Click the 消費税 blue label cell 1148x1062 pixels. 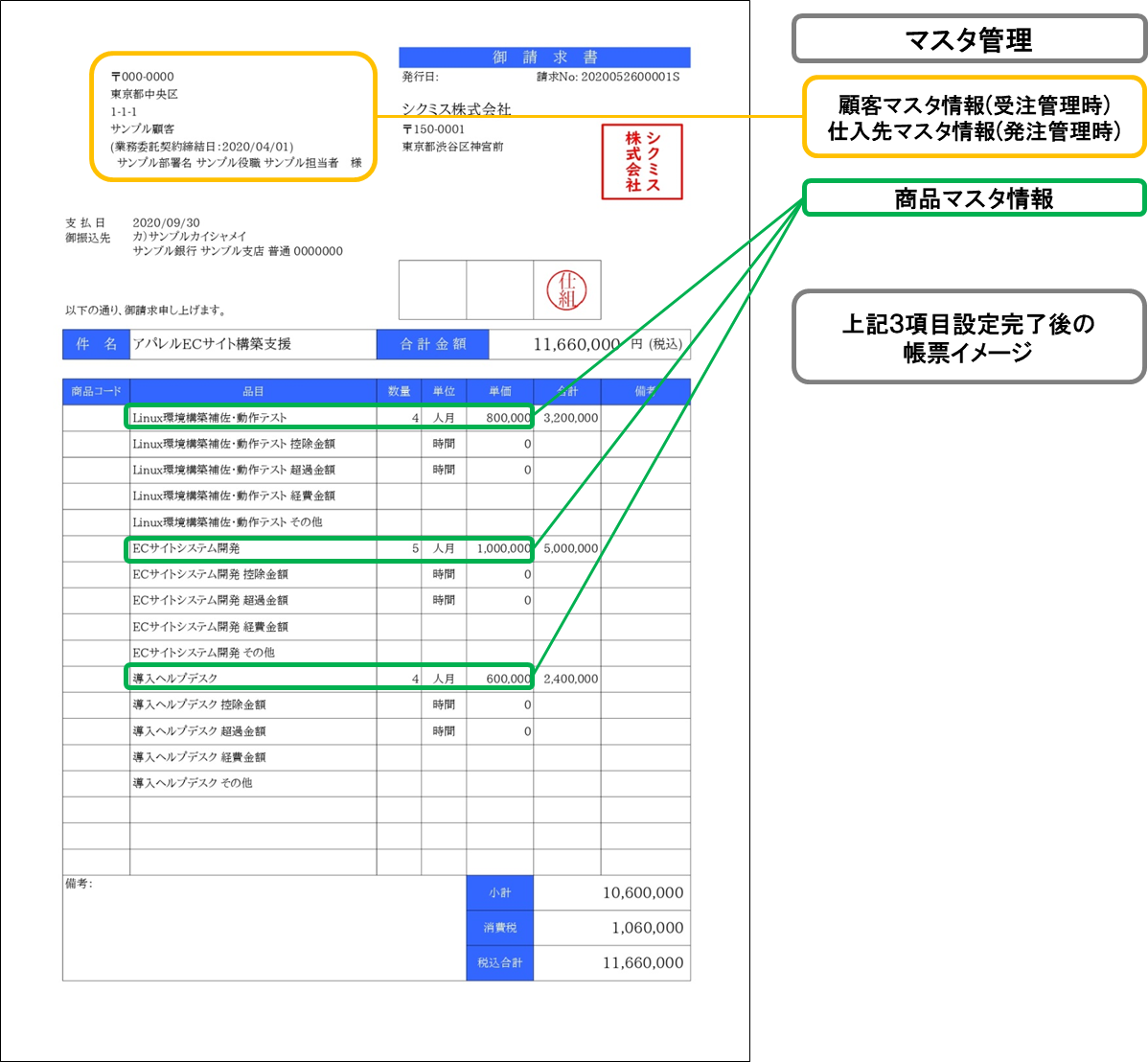pos(500,927)
